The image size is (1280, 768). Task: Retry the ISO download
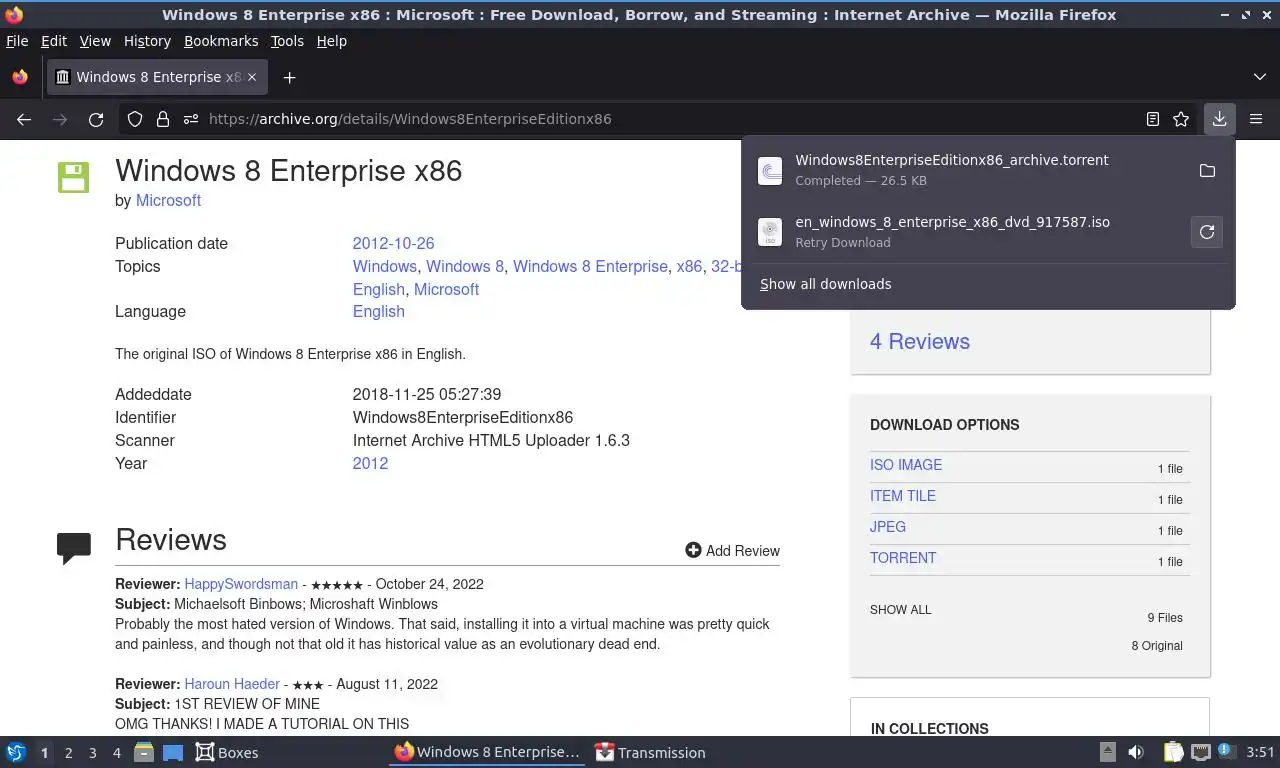click(1207, 232)
